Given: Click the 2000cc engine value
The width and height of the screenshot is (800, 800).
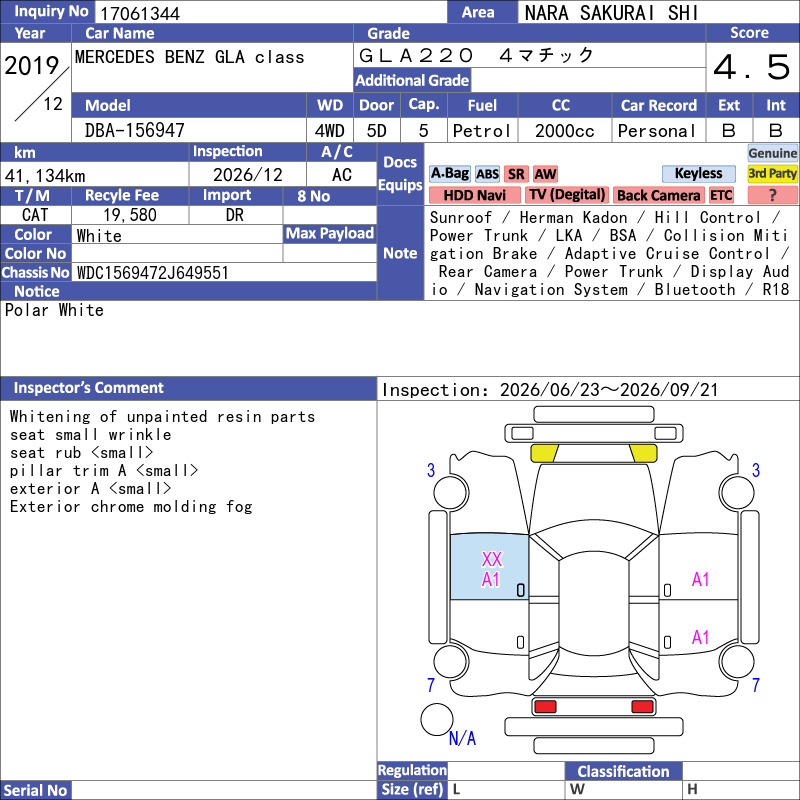Looking at the screenshot, I should [x=564, y=131].
